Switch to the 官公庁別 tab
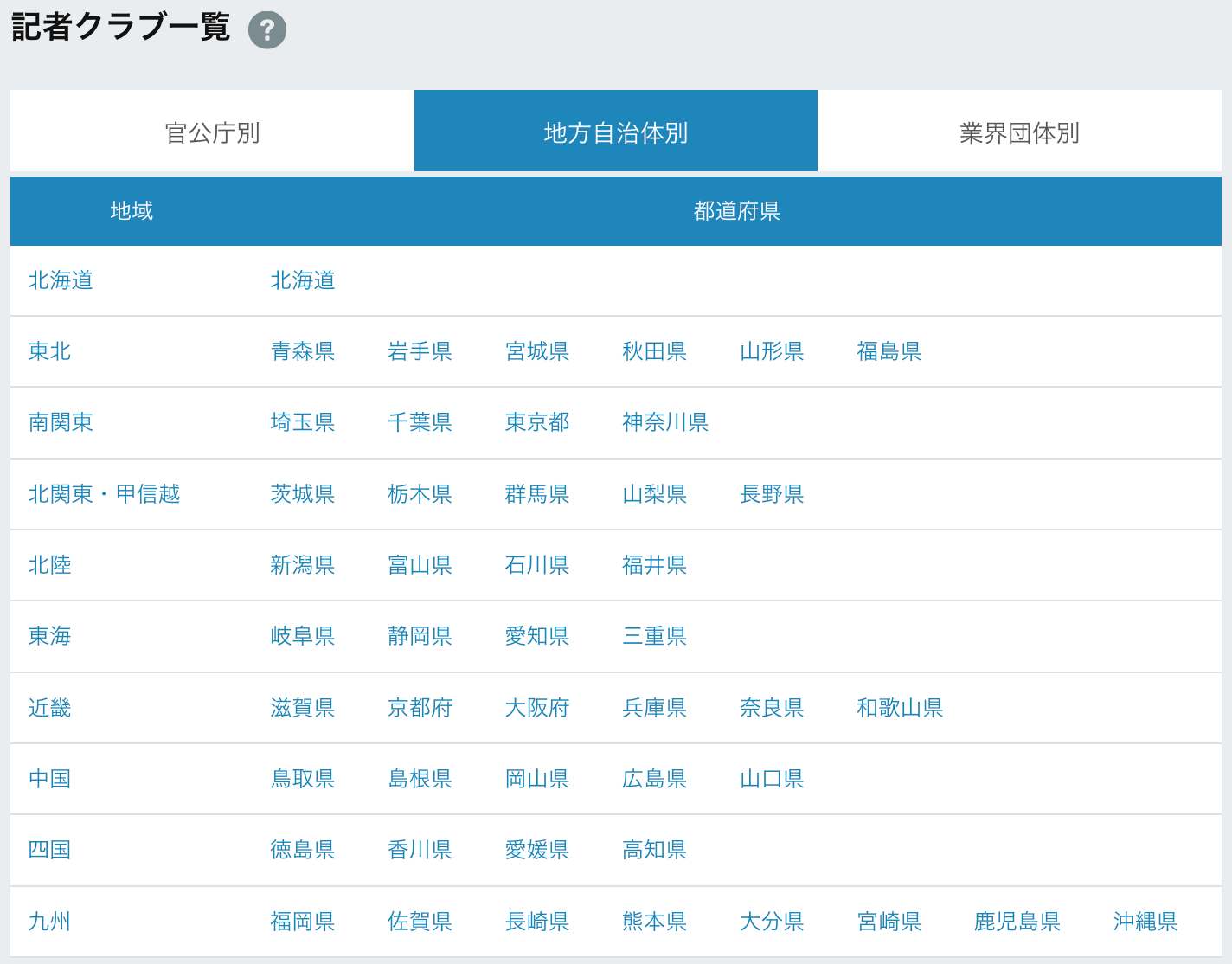Image resolution: width=1232 pixels, height=964 pixels. [211, 131]
